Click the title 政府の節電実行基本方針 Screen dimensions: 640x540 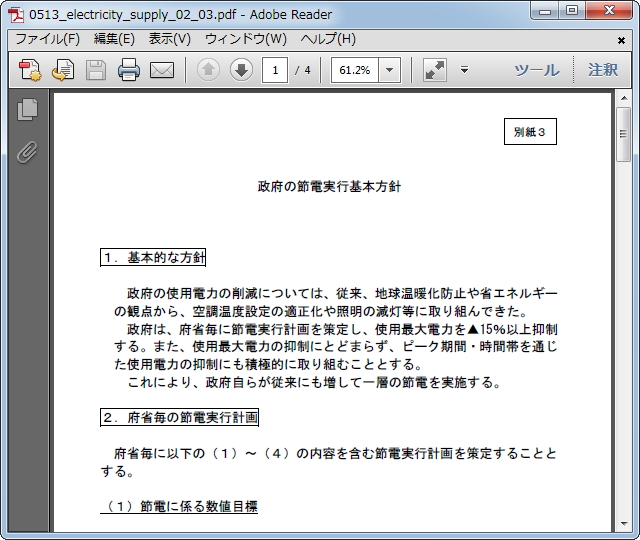pos(329,187)
